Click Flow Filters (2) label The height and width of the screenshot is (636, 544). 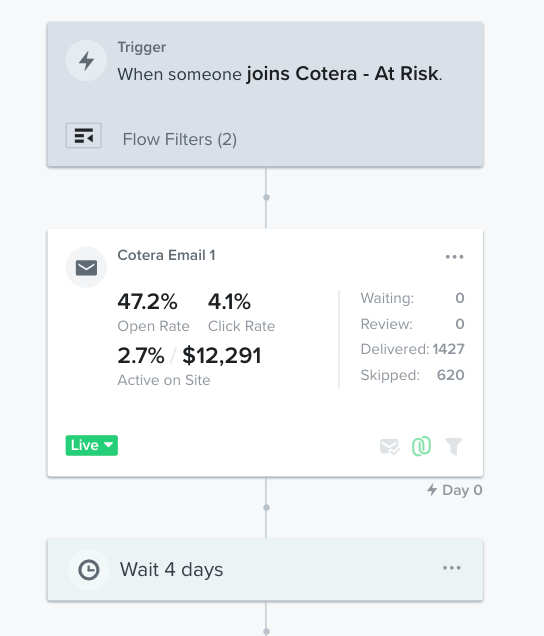coord(180,140)
